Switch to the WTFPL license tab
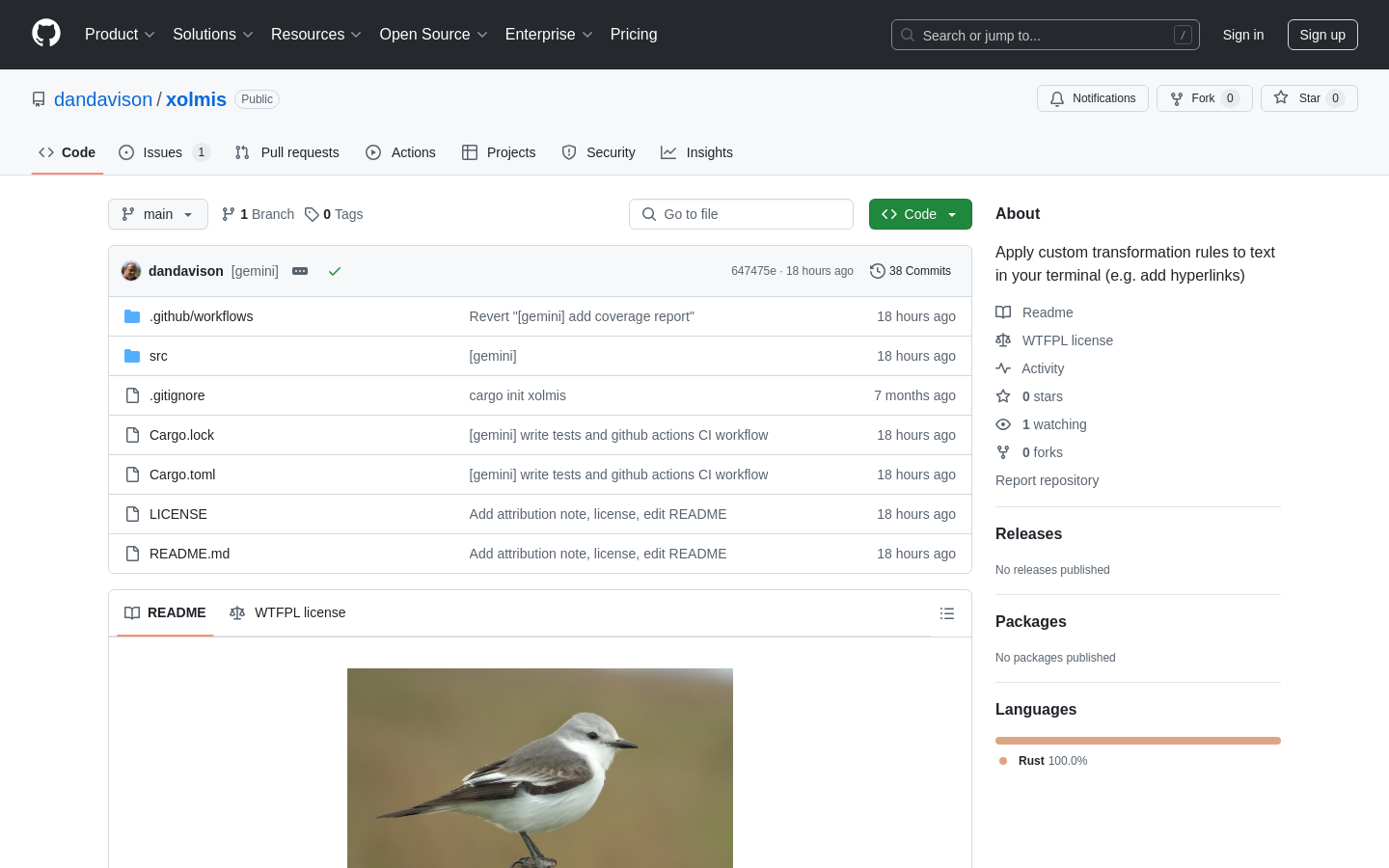Image resolution: width=1389 pixels, height=868 pixels. point(287,613)
